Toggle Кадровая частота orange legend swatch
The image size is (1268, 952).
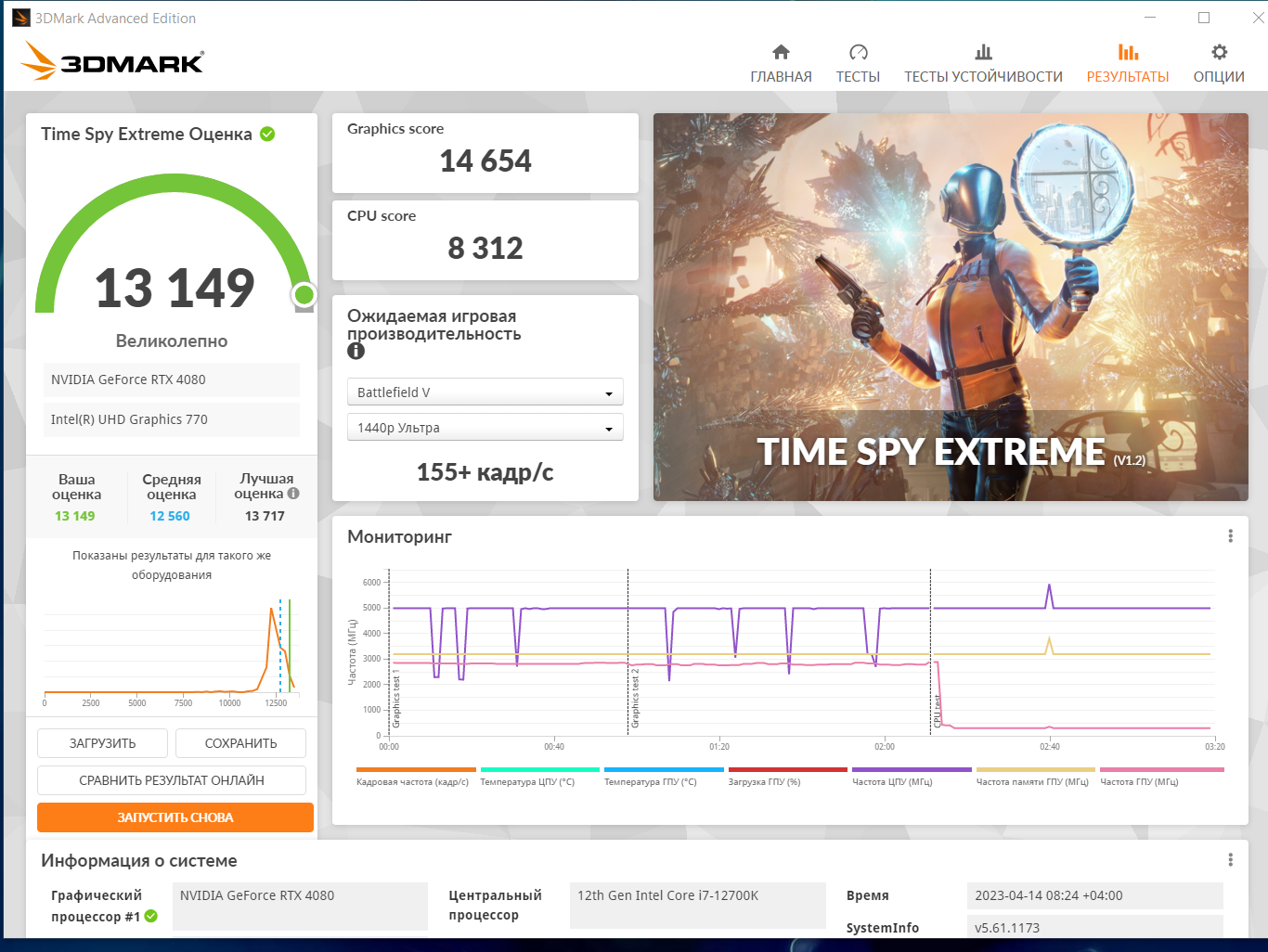[x=416, y=769]
